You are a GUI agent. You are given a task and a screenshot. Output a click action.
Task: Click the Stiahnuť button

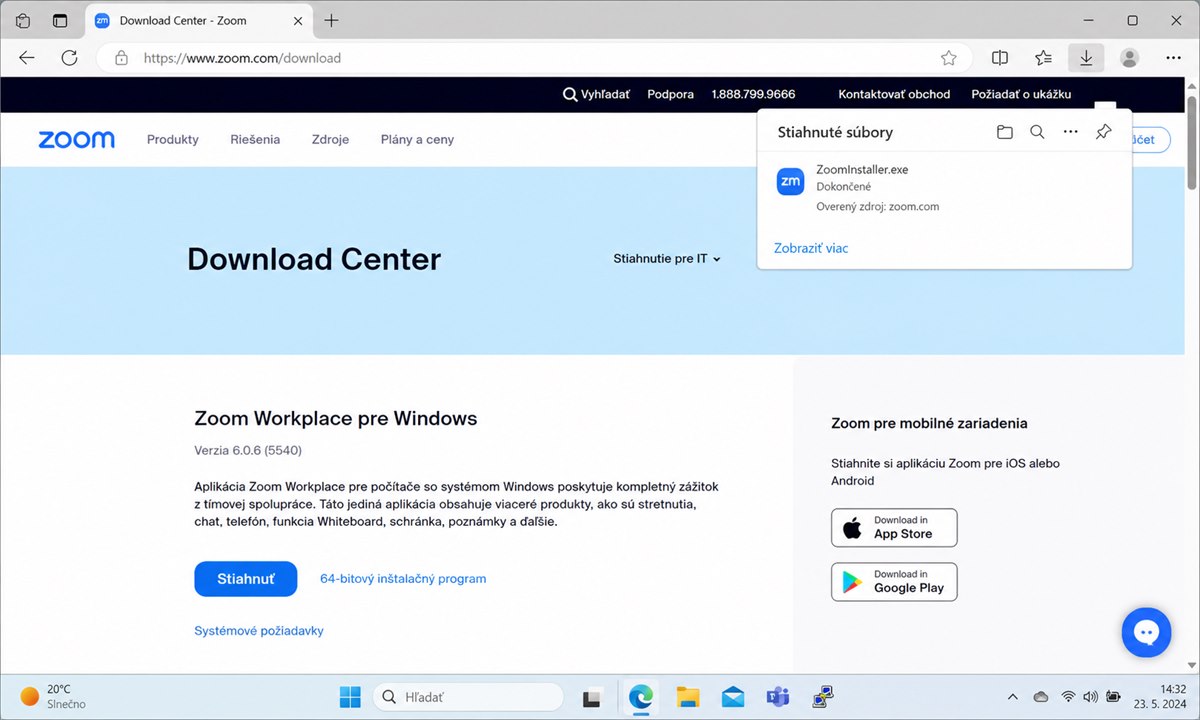pyautogui.click(x=246, y=579)
